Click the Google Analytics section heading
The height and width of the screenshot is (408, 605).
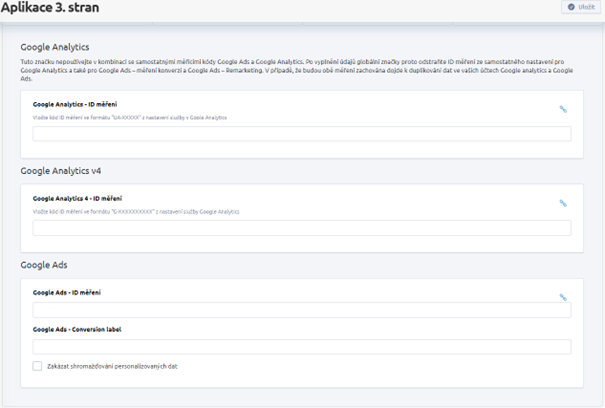[55, 47]
